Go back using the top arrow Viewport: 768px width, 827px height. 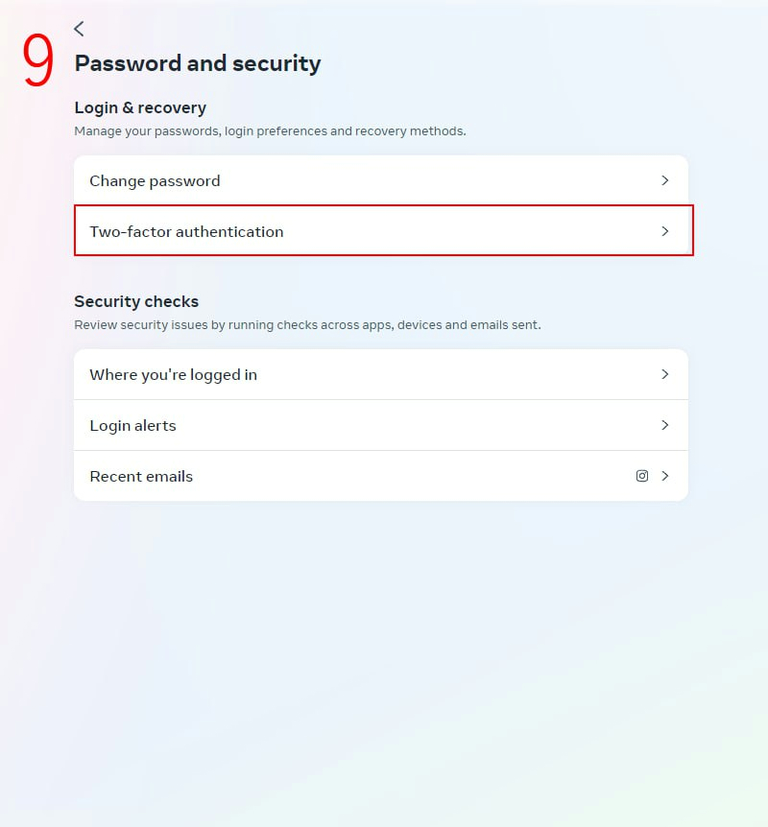click(x=79, y=29)
